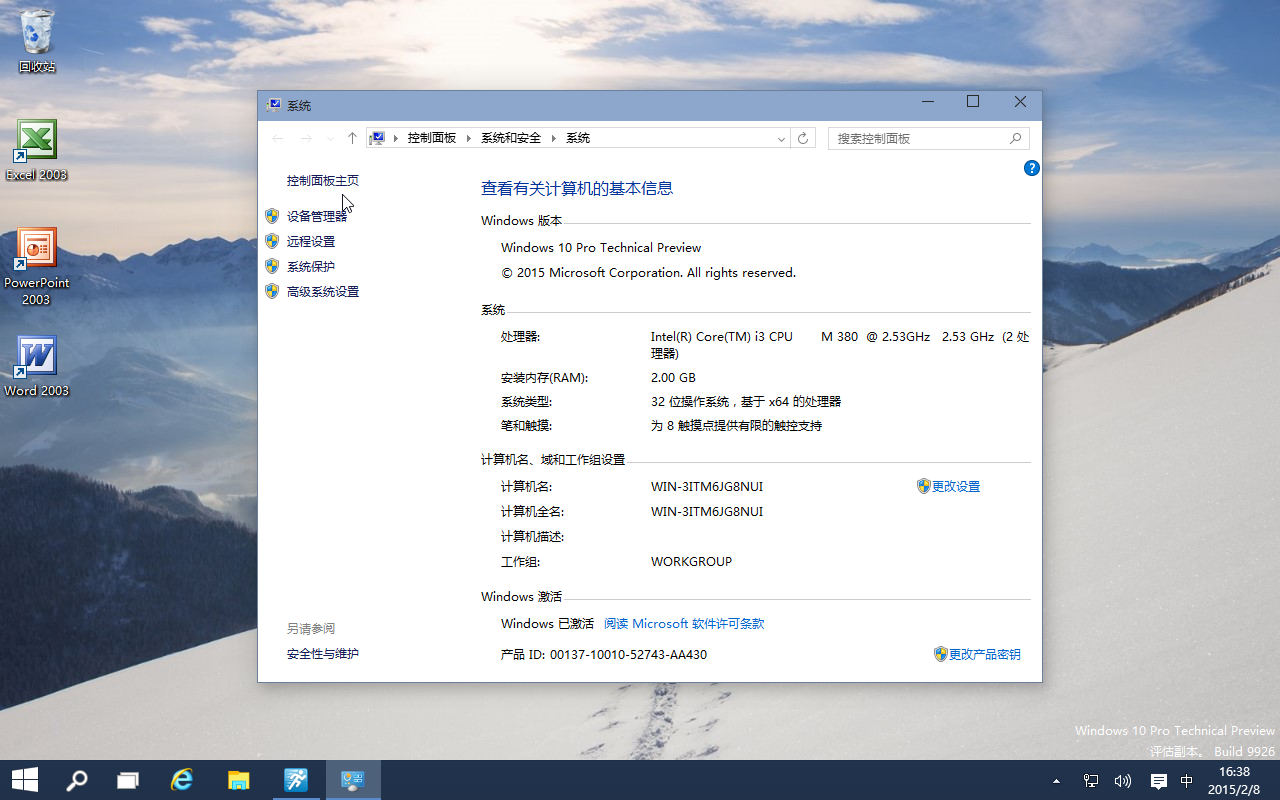Go up one level with up arrow
Viewport: 1280px width, 800px height.
[x=352, y=138]
